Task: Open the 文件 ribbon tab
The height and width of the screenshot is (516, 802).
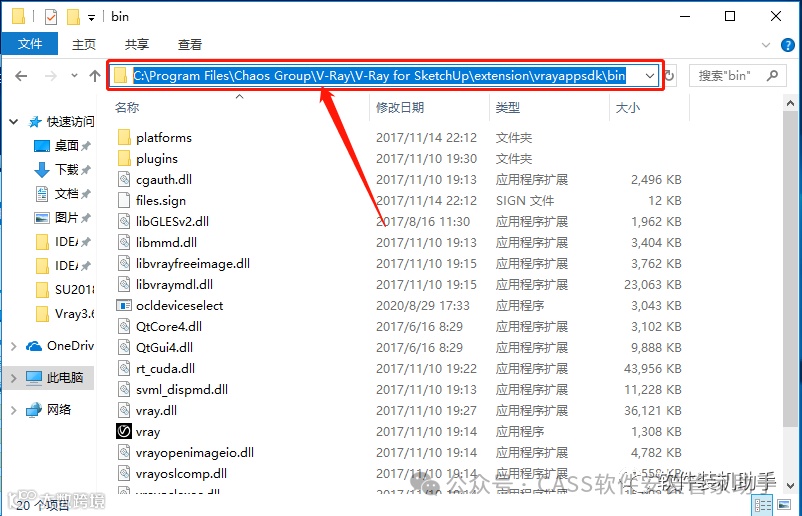Action: [30, 44]
